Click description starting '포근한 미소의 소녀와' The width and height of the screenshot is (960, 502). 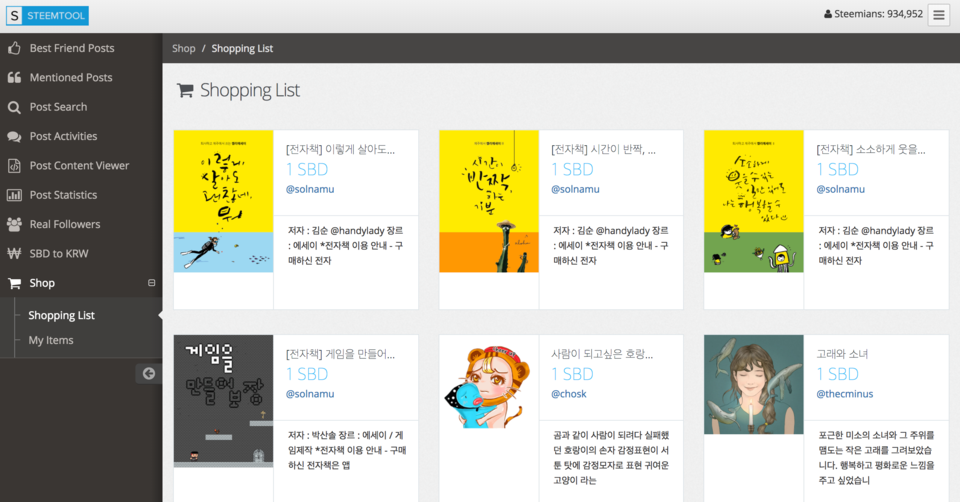876,457
